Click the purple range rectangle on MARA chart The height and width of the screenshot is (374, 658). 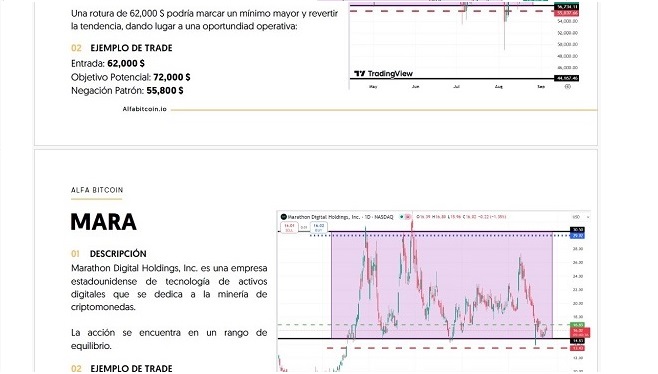442,285
